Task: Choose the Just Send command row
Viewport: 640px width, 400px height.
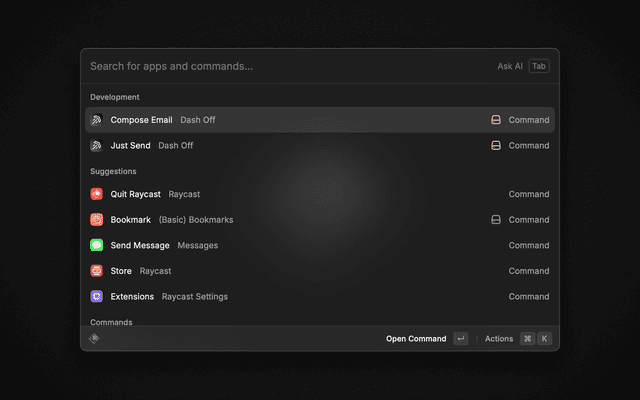Action: (x=131, y=146)
